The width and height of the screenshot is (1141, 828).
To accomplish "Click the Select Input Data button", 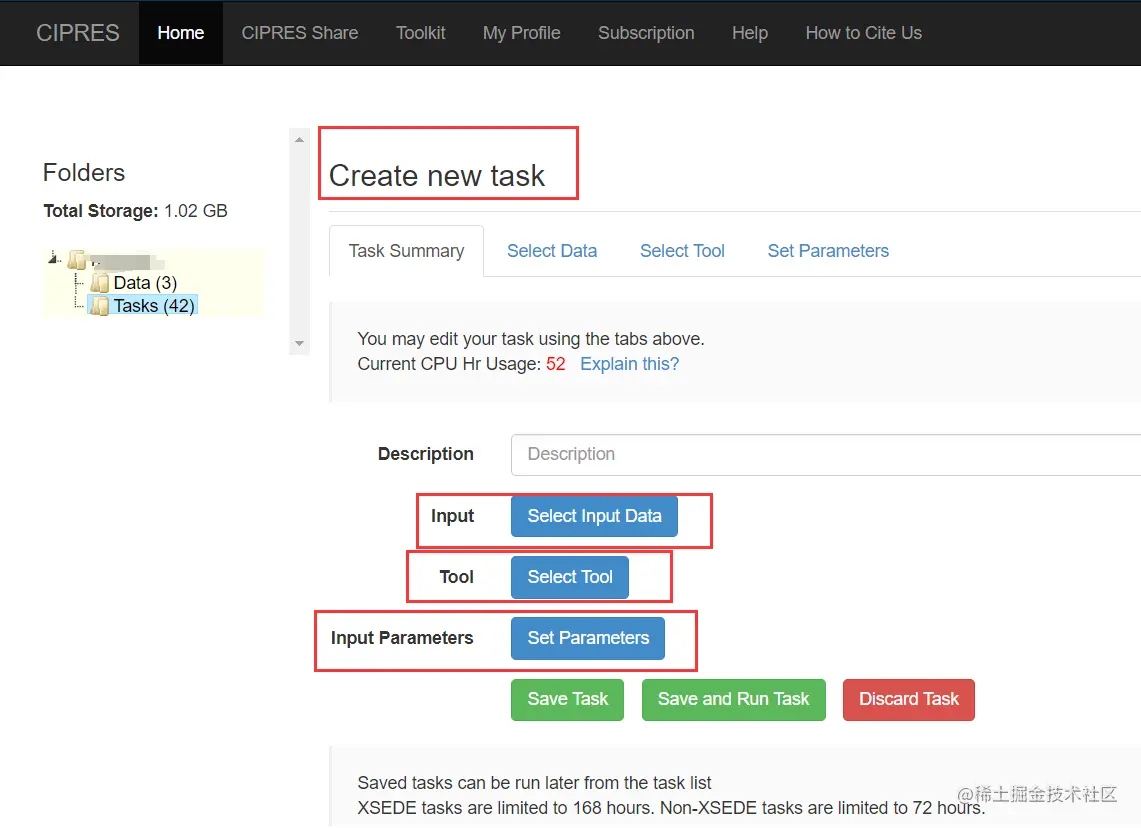I will point(594,516).
